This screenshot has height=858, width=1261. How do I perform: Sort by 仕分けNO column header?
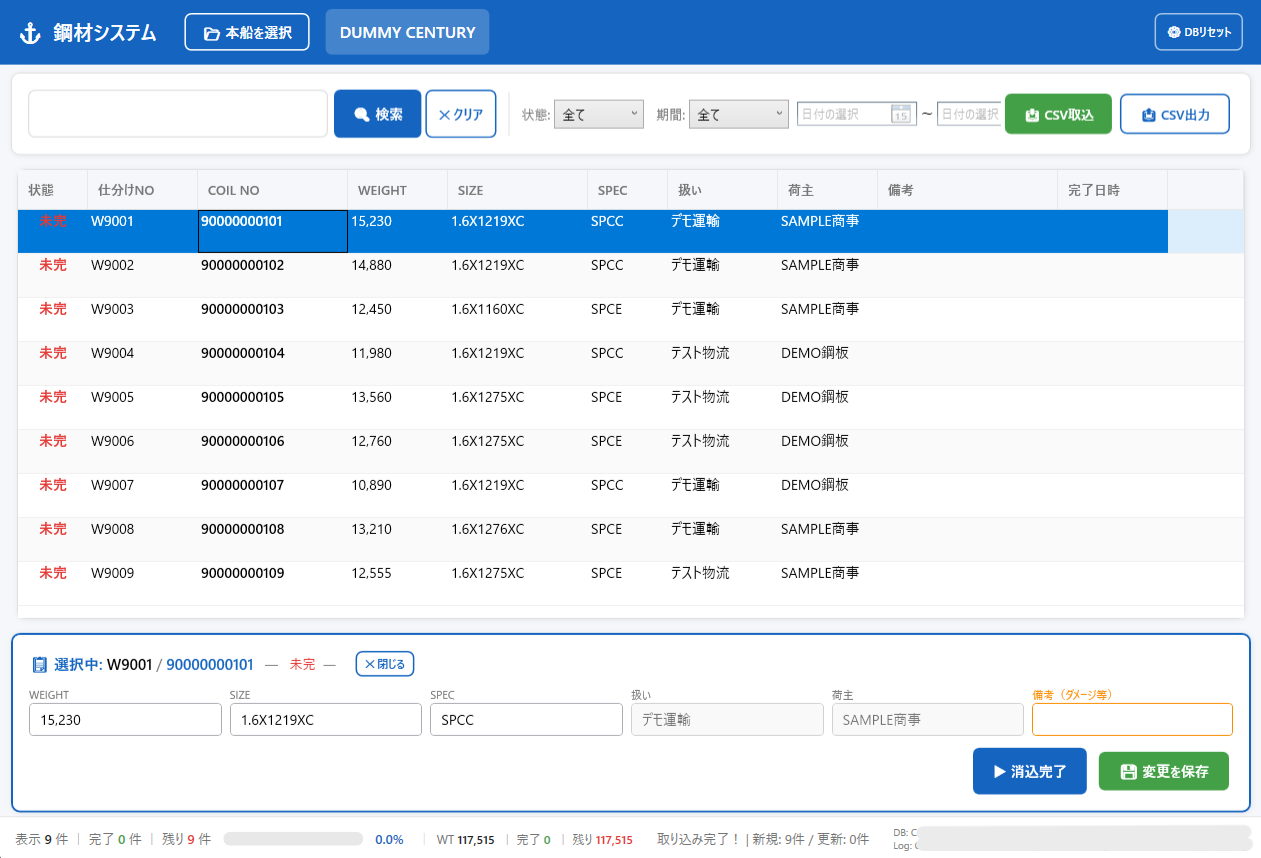[142, 190]
